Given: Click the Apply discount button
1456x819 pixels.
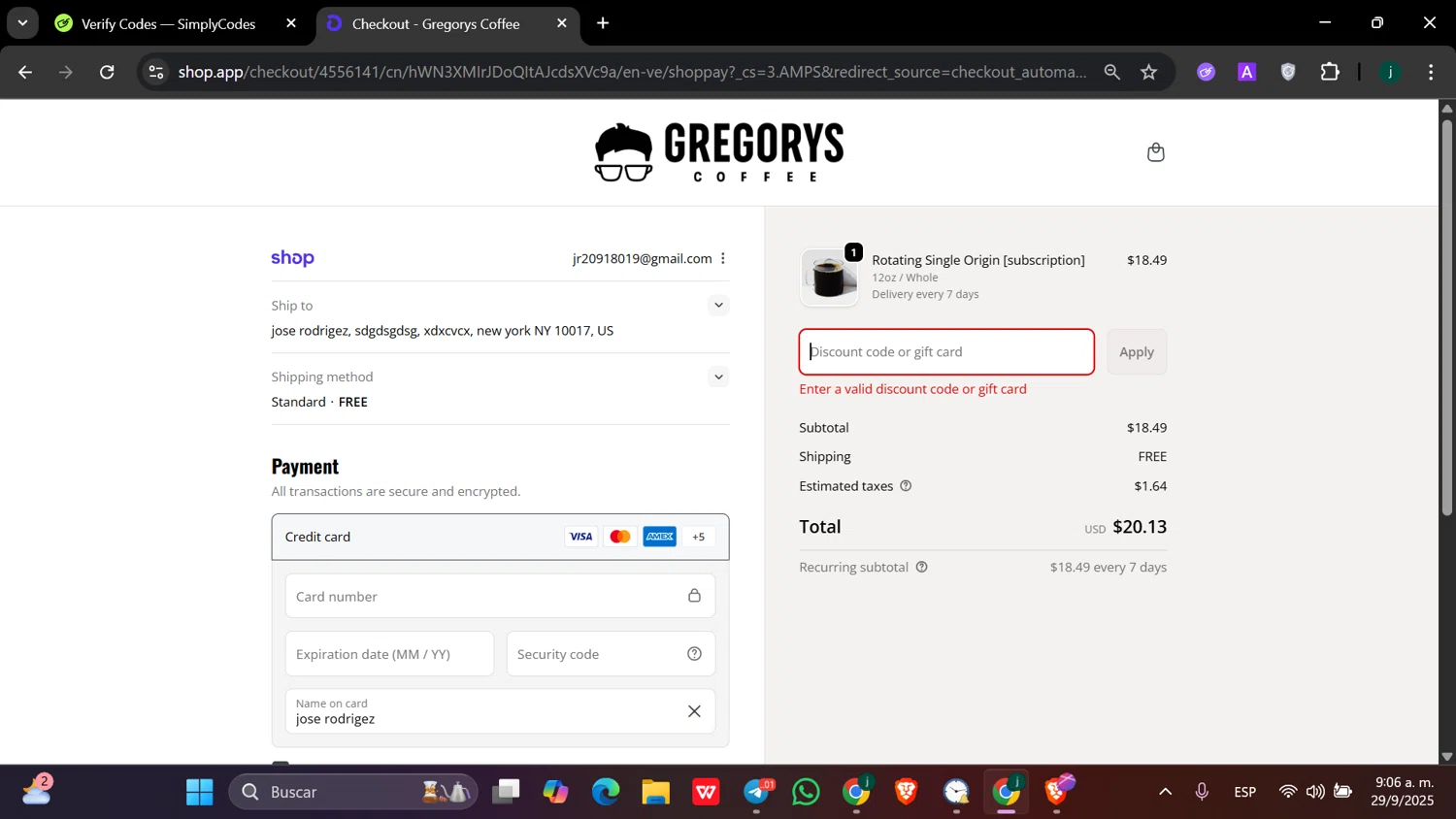Looking at the screenshot, I should (x=1137, y=351).
